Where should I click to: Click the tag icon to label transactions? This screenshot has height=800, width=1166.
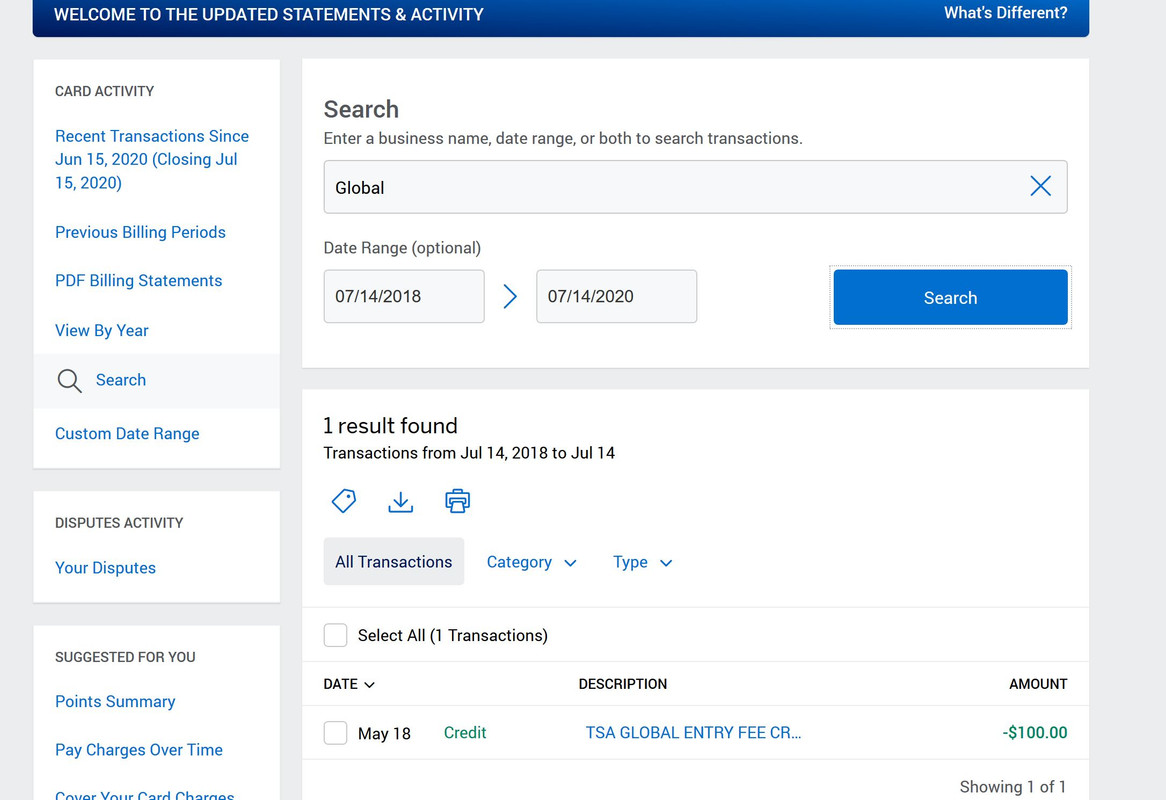(344, 501)
